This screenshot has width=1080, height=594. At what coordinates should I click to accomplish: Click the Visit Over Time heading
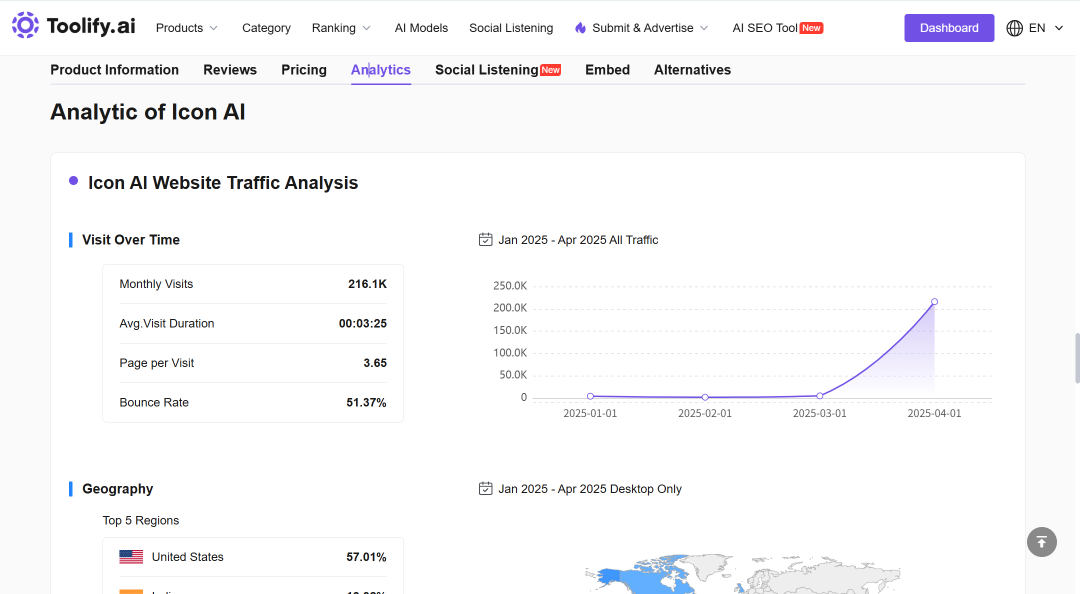click(x=131, y=240)
